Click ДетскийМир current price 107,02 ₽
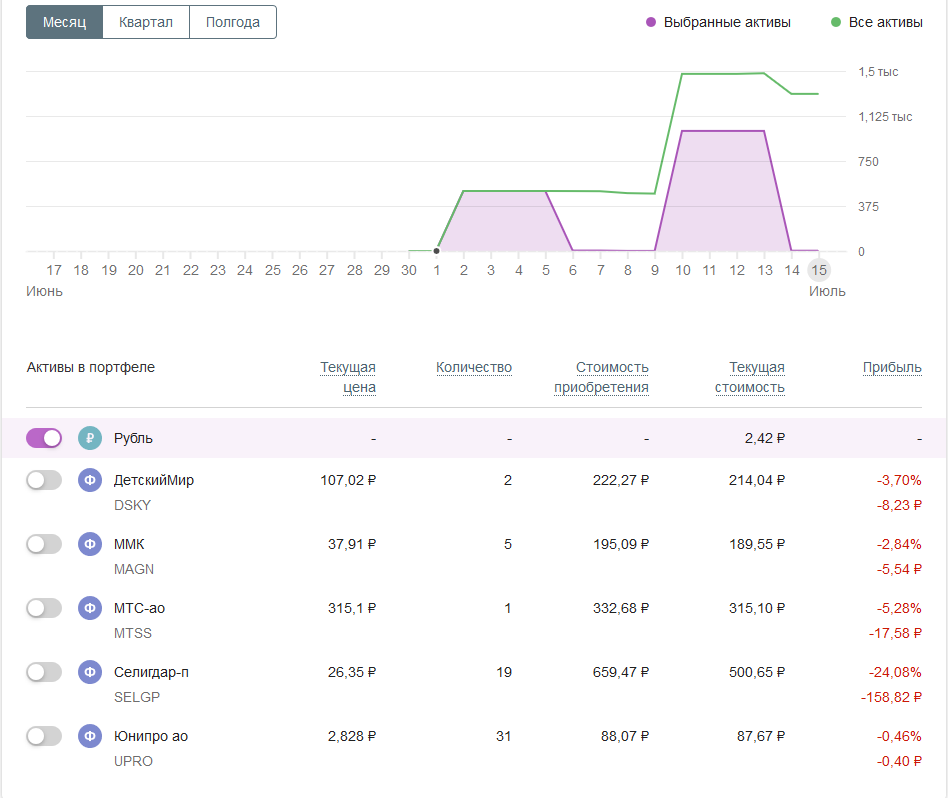This screenshot has width=948, height=798. pos(348,480)
